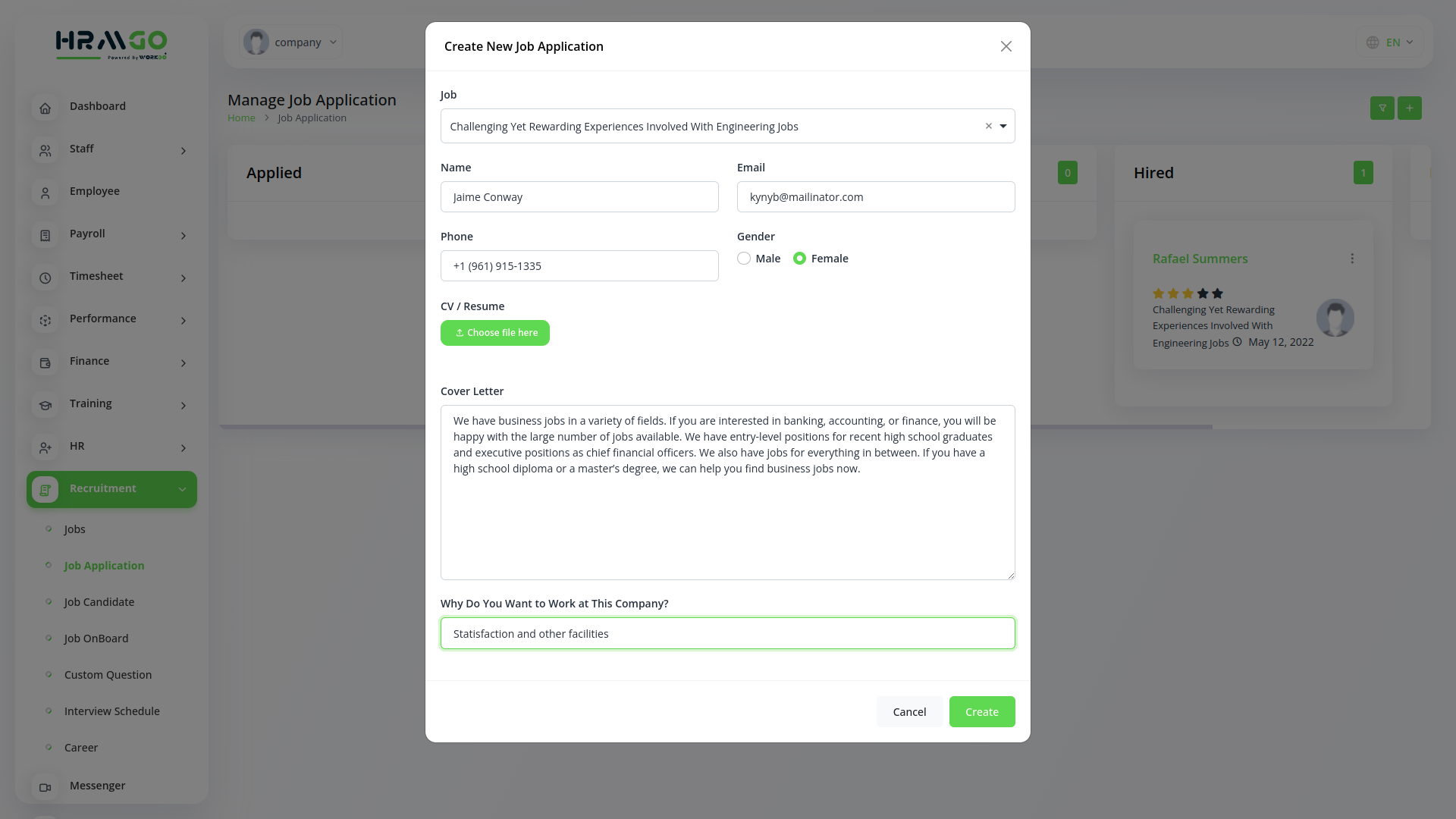1456x819 pixels.
Task: Open the Job selection dropdown arrow
Action: click(x=1003, y=127)
